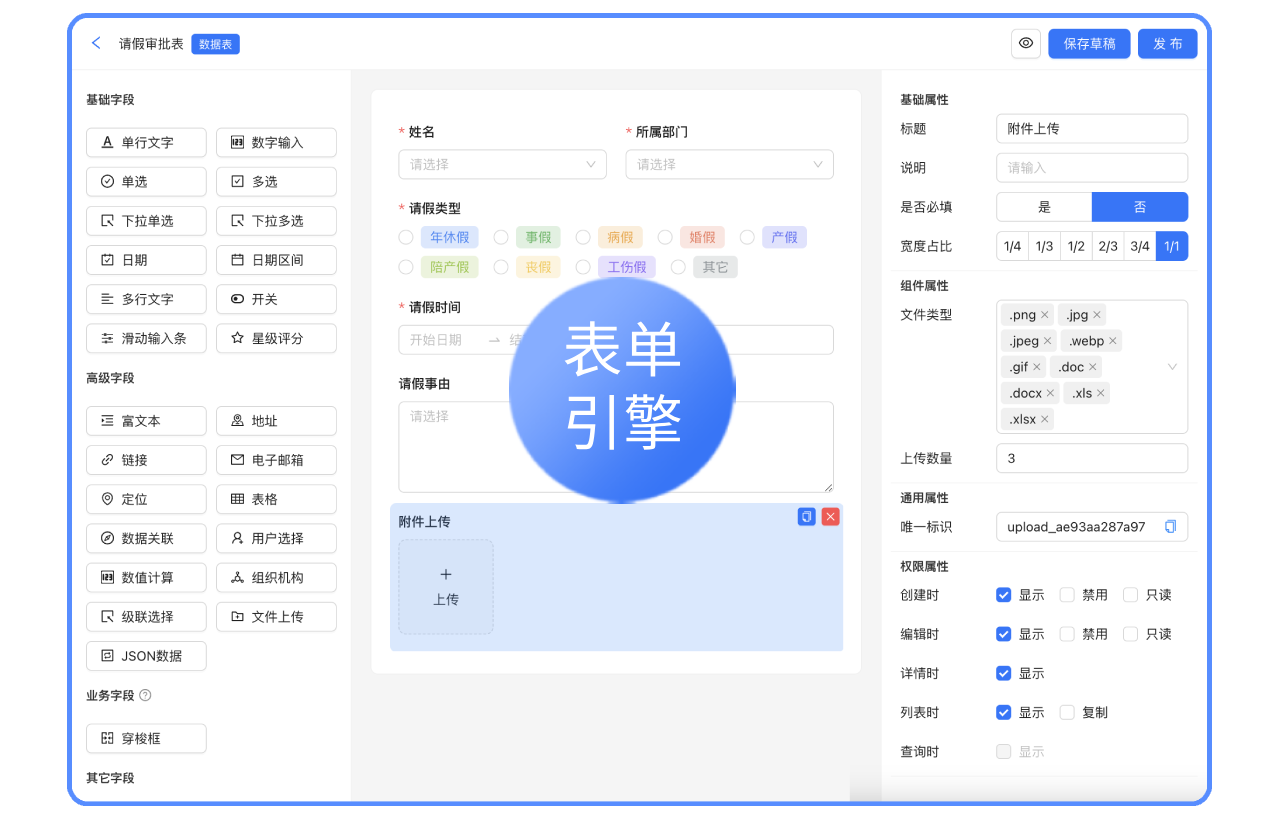Screen dimensions: 1280x820
Task: Remove the .png file type tag
Action: click(x=1045, y=315)
